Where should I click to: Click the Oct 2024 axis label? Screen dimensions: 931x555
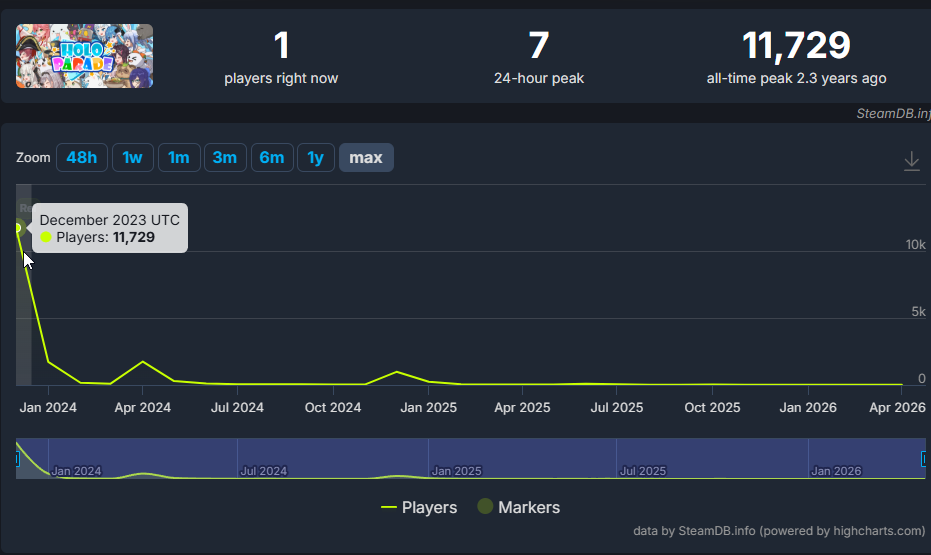(332, 407)
